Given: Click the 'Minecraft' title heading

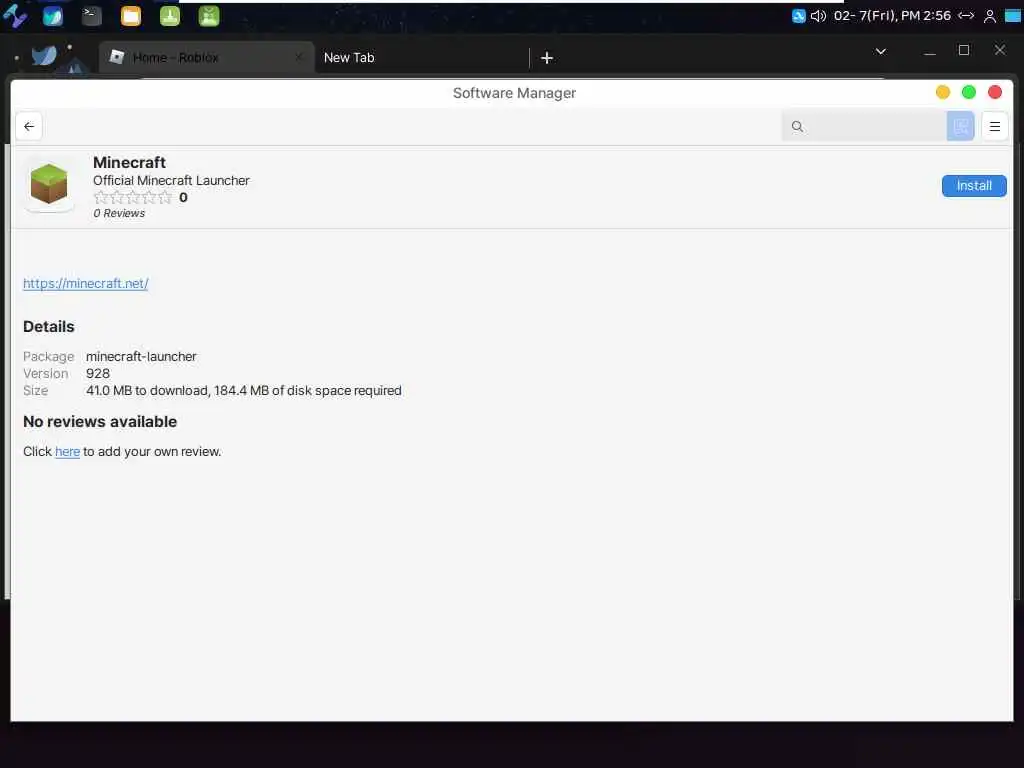Looking at the screenshot, I should click(x=129, y=163).
